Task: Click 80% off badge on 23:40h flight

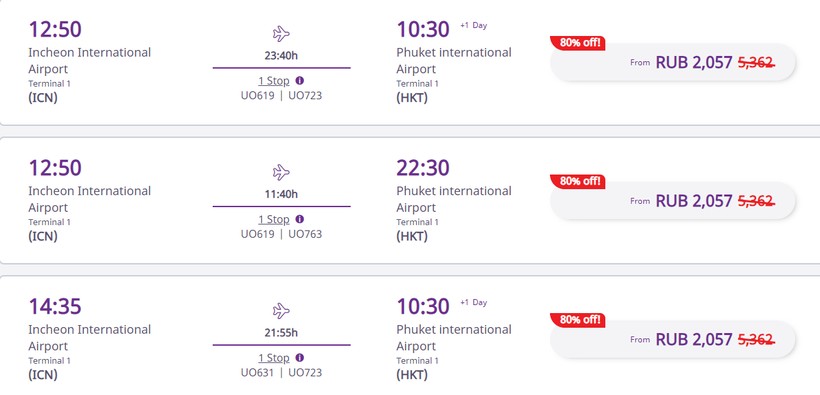Action: click(x=577, y=43)
